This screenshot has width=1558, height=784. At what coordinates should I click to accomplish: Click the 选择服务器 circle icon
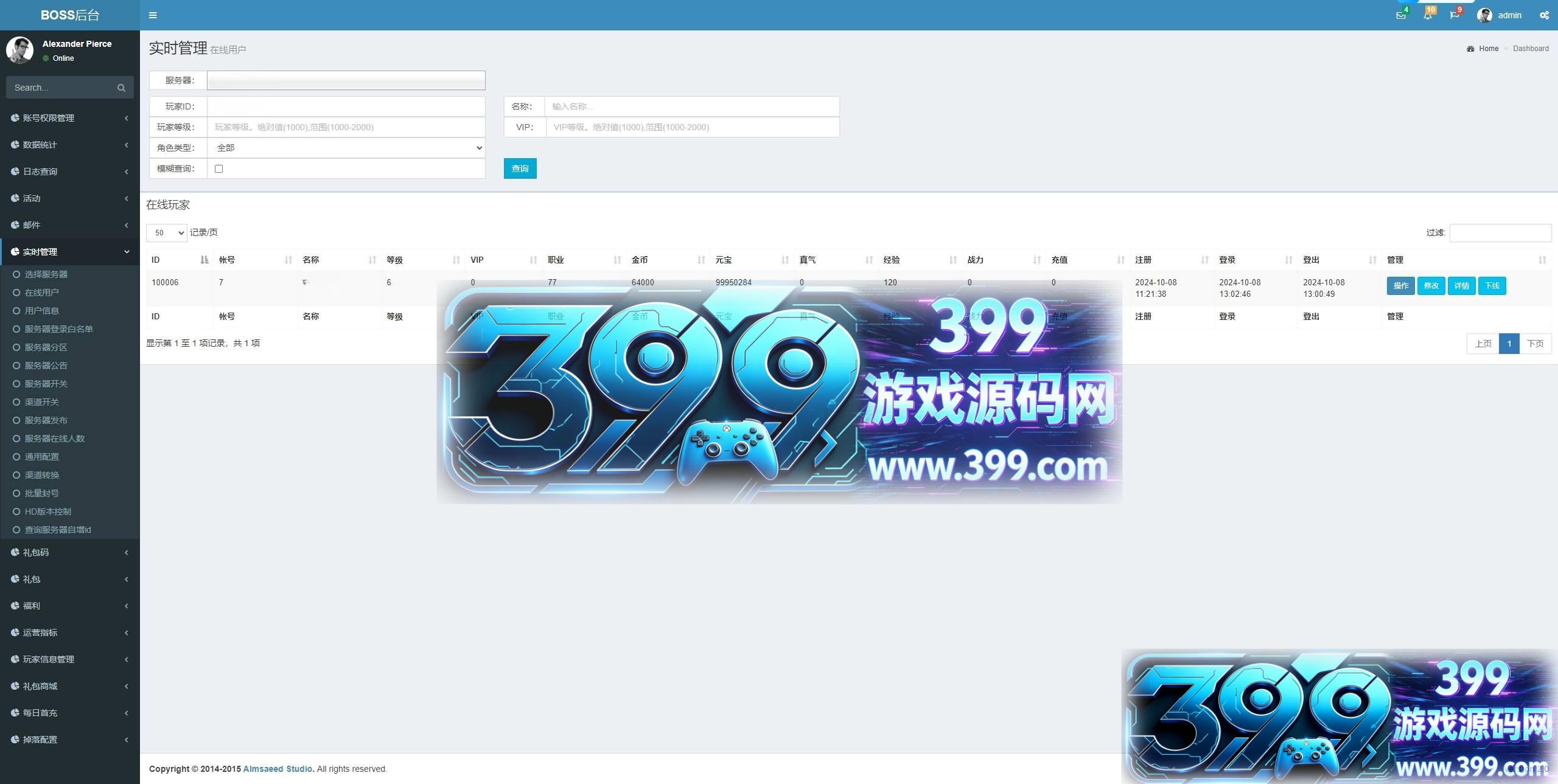click(x=16, y=274)
